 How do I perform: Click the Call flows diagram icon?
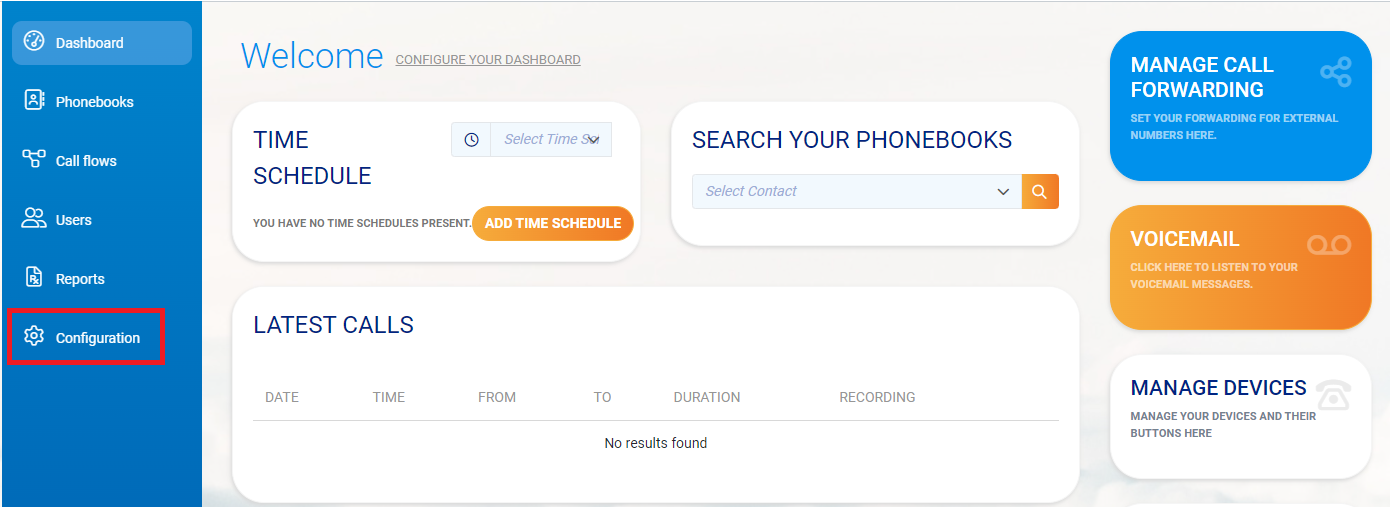(x=34, y=160)
